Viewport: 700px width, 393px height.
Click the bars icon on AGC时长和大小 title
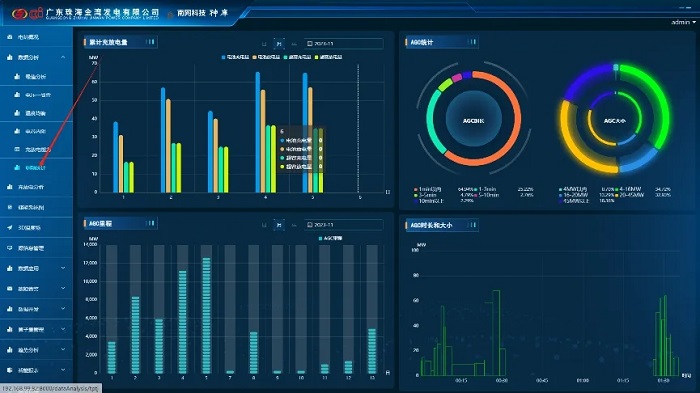pos(472,225)
